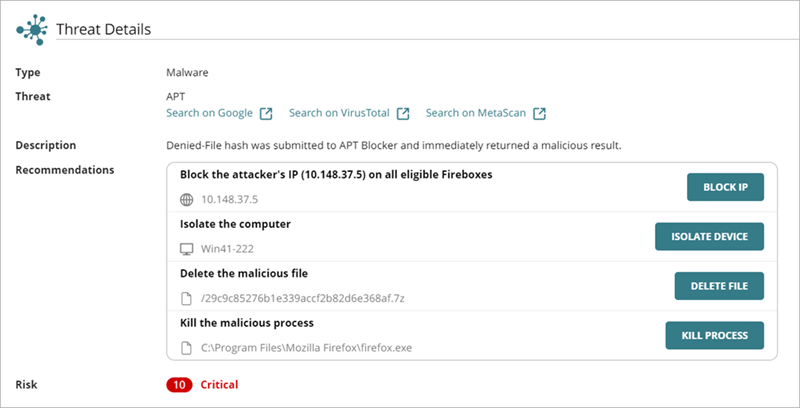The height and width of the screenshot is (408, 800).
Task: Click the red risk score 10 badge
Action: (179, 384)
